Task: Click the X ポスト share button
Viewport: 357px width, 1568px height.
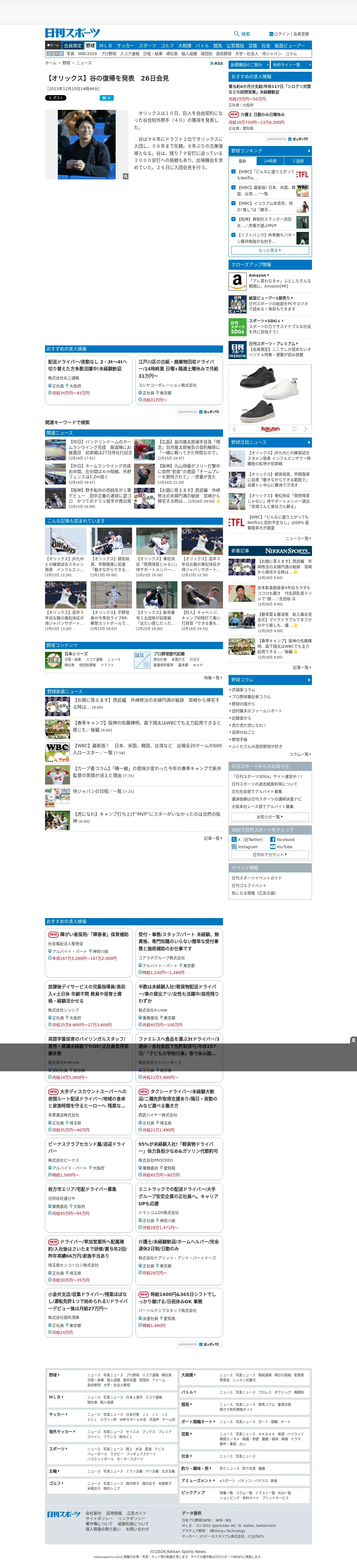Action: (55, 97)
